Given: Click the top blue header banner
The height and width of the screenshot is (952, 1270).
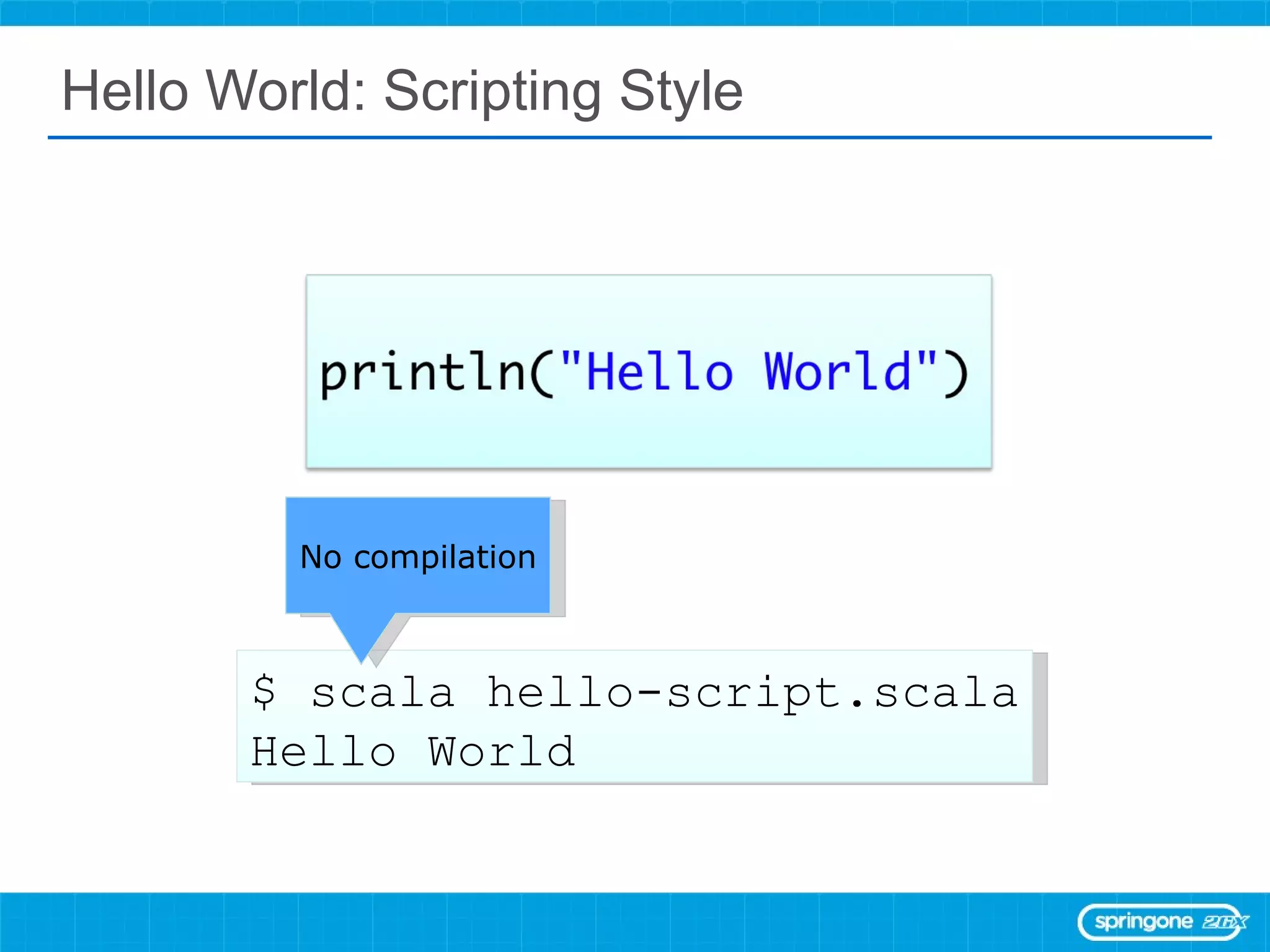Looking at the screenshot, I should click(635, 12).
